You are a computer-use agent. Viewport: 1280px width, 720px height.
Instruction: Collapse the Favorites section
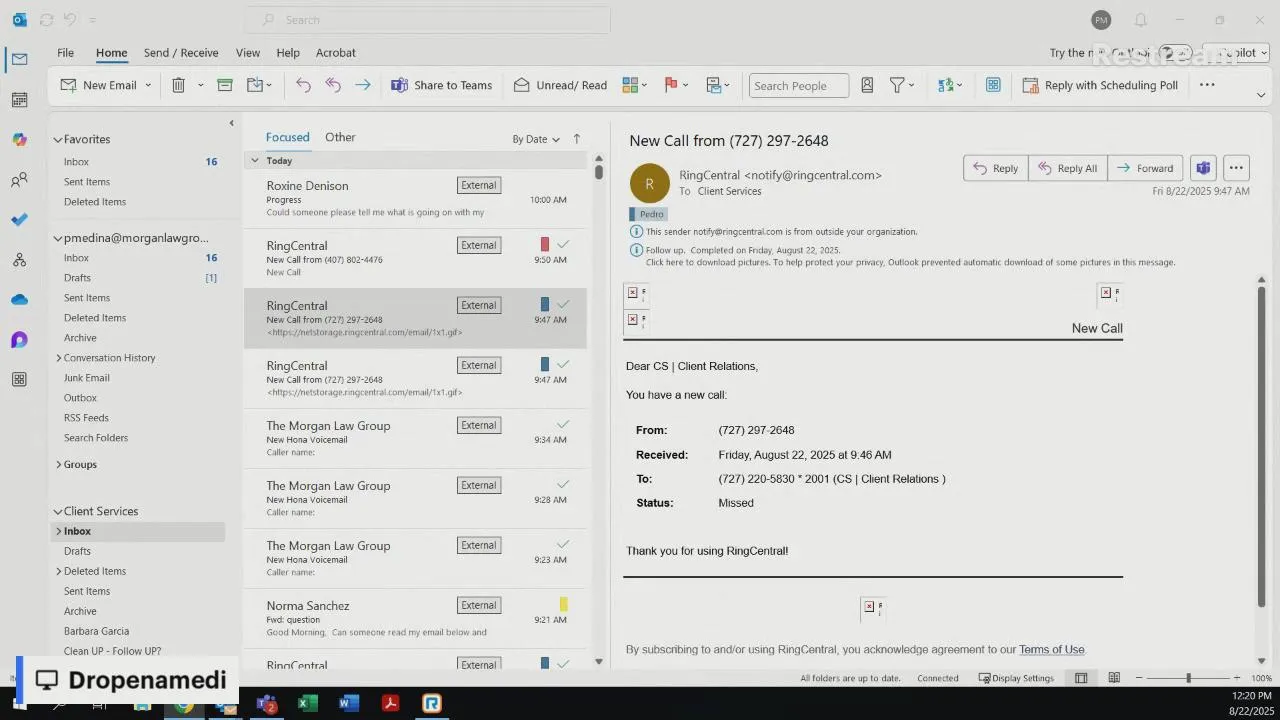(58, 140)
